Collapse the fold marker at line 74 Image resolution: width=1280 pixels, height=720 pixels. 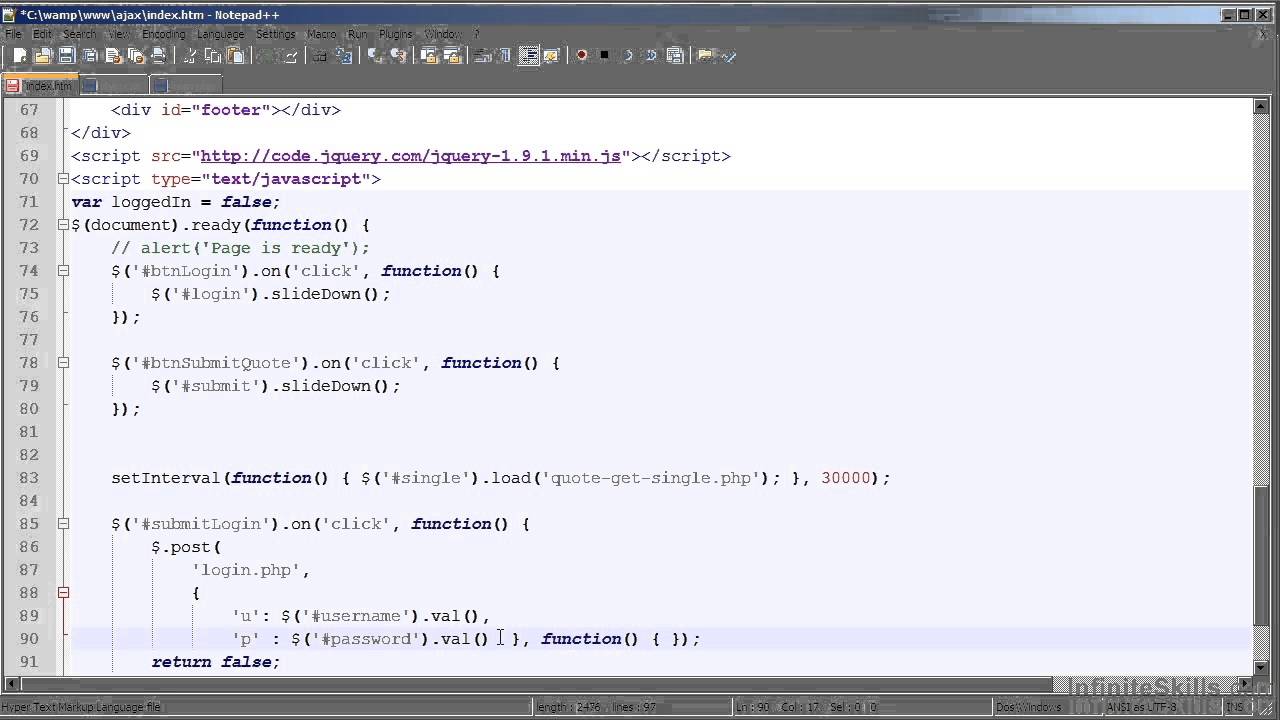point(63,271)
